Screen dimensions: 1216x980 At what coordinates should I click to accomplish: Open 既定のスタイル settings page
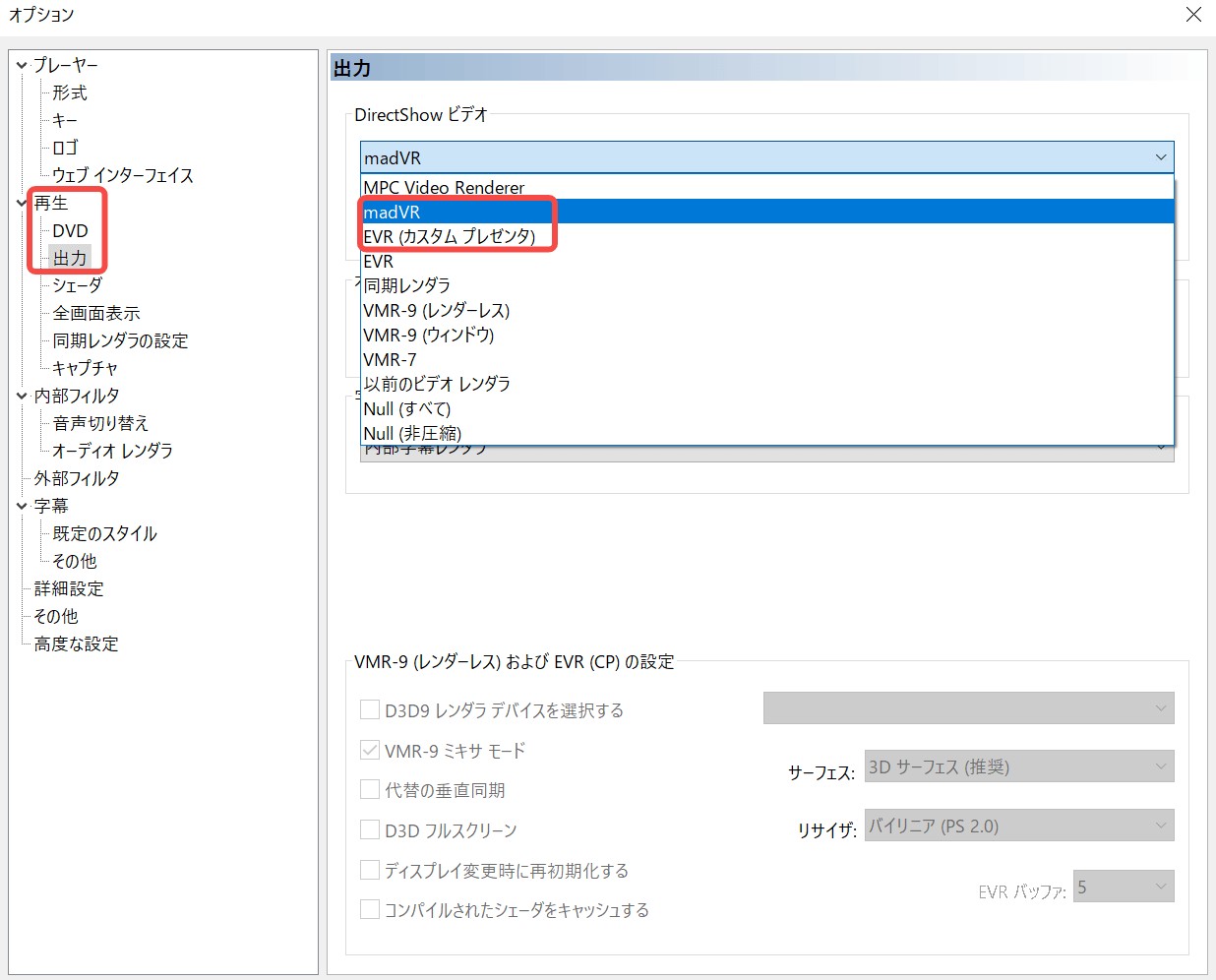105,533
